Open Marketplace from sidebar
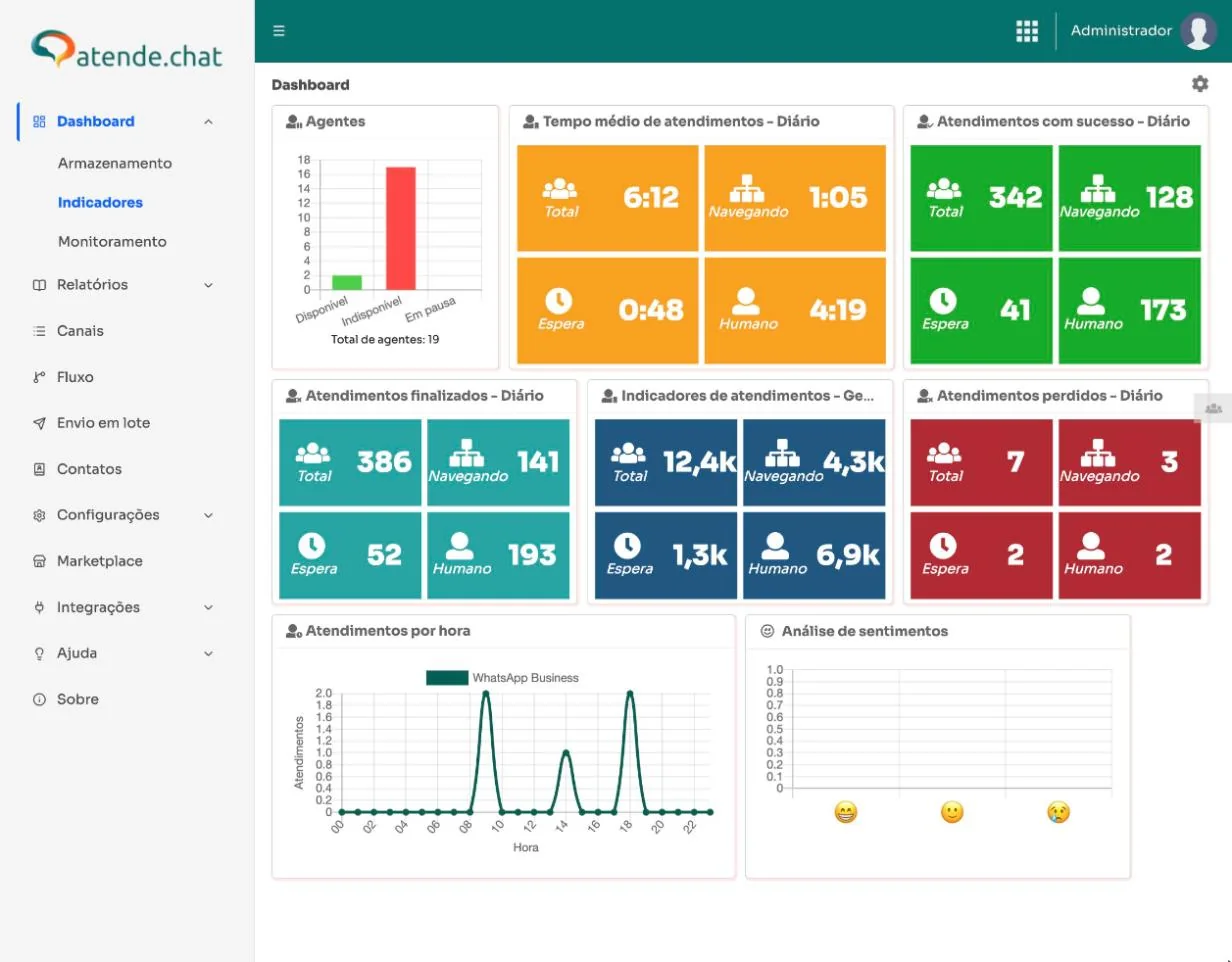This screenshot has width=1232, height=962. (100, 561)
